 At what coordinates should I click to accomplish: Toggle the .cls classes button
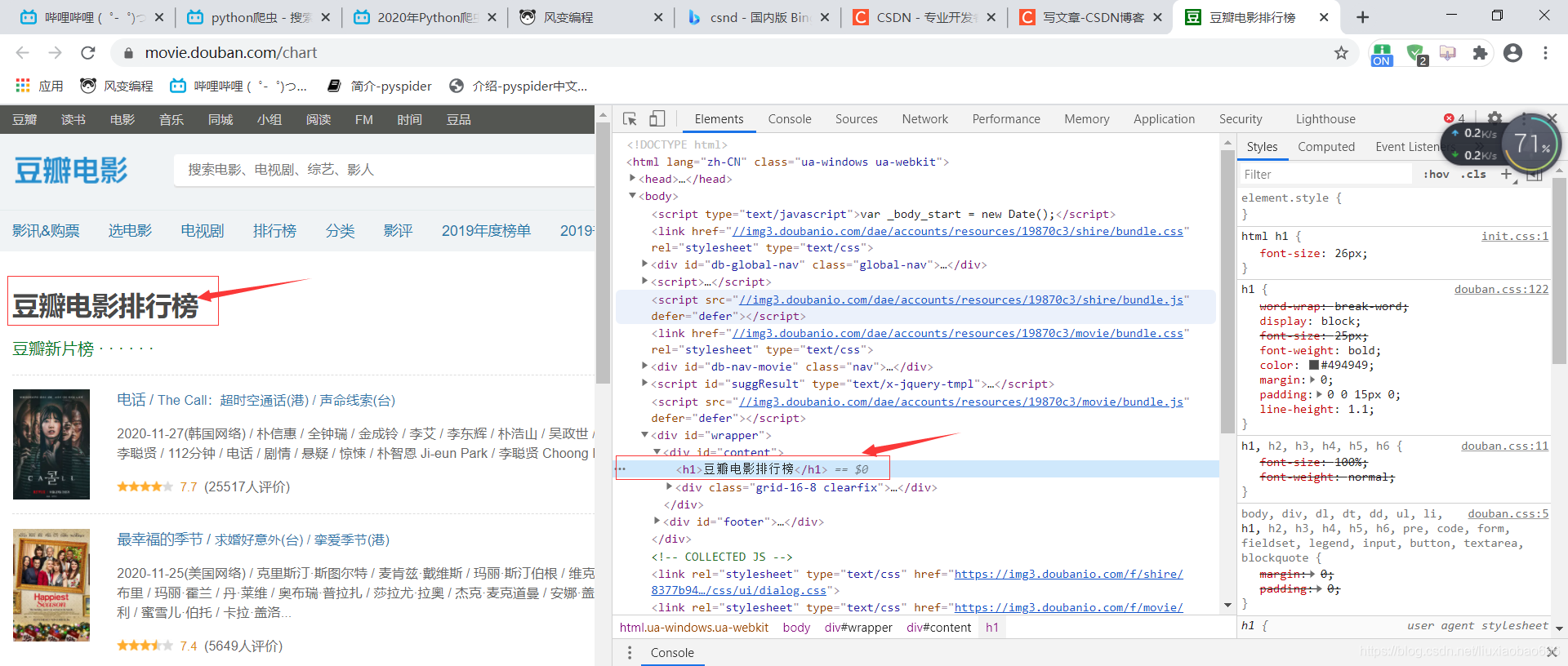coord(1475,174)
